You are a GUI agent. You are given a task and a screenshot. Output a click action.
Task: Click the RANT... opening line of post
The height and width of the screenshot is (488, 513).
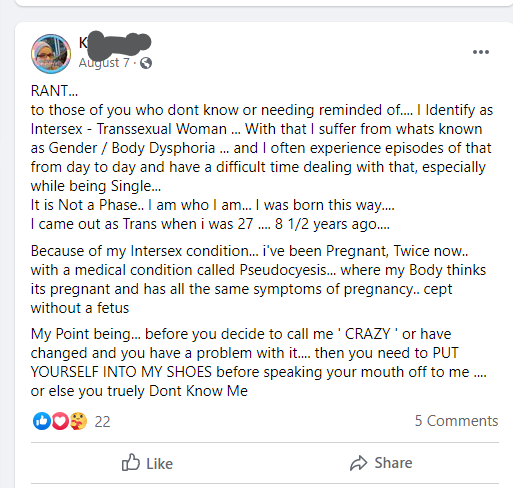[54, 91]
